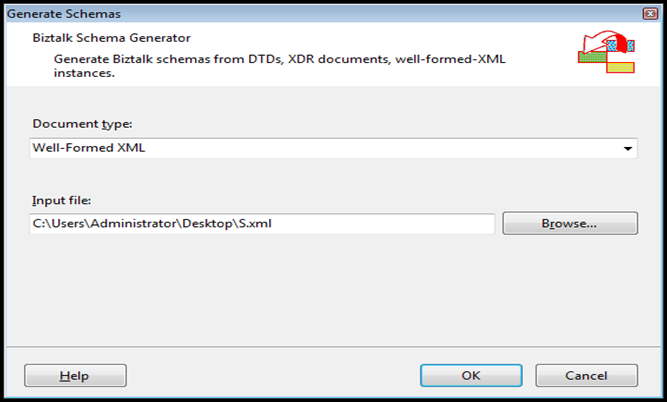
Task: Cancel the schema generation dialog
Action: click(586, 376)
